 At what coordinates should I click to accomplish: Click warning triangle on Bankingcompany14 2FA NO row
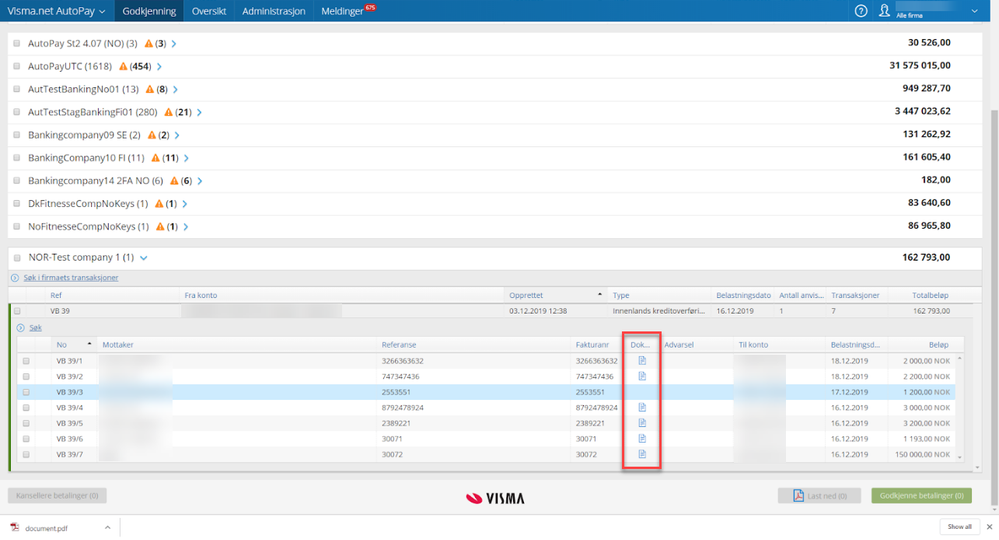coord(174,181)
